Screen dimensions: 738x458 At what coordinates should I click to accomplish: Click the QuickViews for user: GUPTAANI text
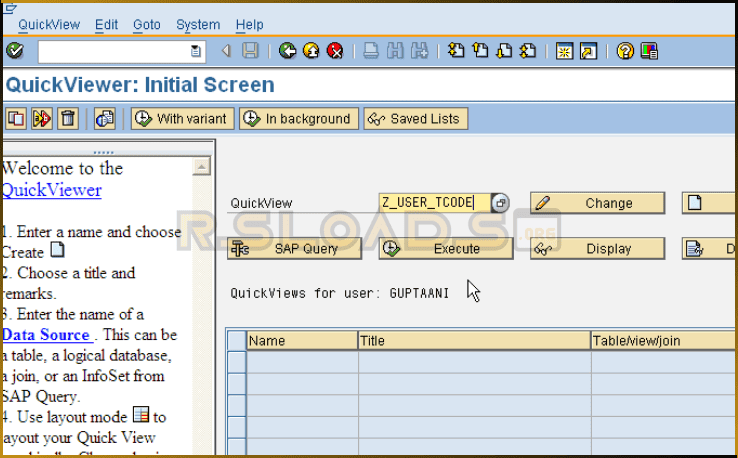click(x=339, y=293)
